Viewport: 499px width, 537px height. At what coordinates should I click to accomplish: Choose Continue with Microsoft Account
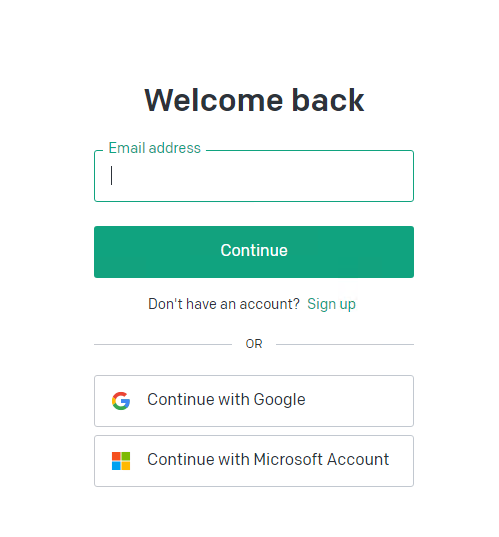click(x=254, y=461)
